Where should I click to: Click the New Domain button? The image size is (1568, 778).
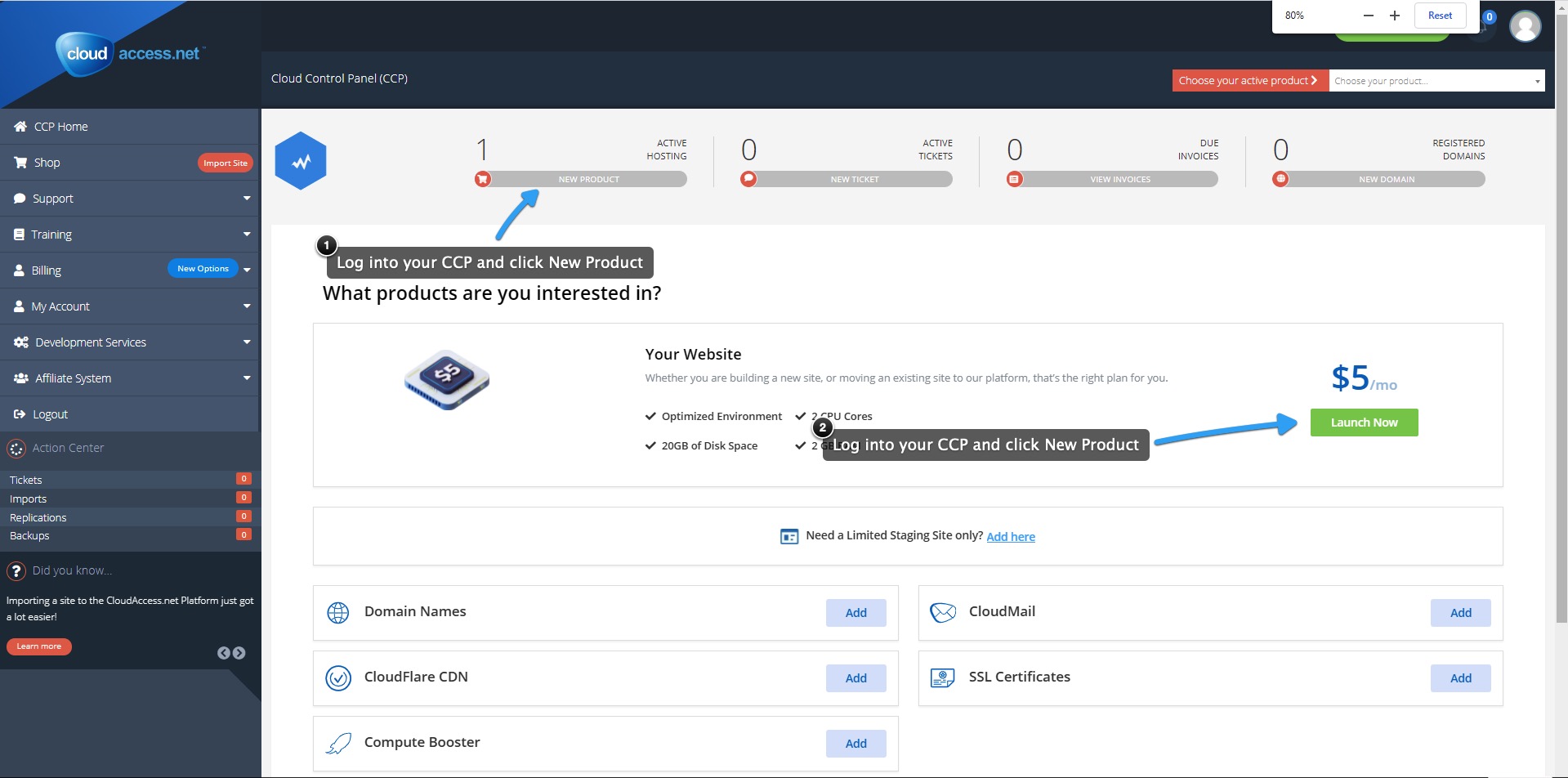pos(1387,179)
